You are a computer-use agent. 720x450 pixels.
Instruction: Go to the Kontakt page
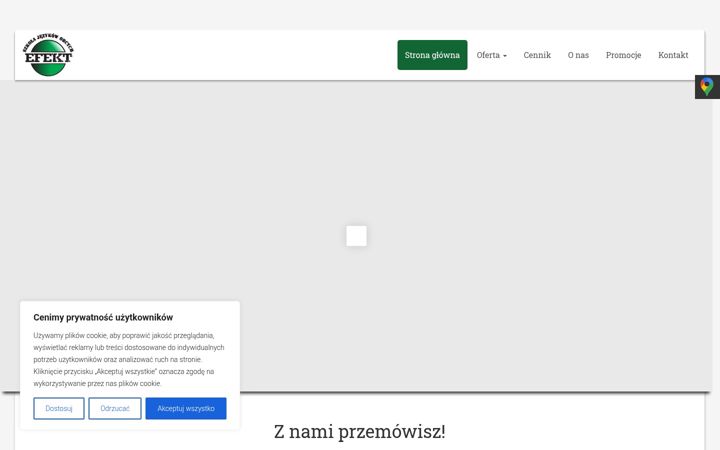[673, 55]
